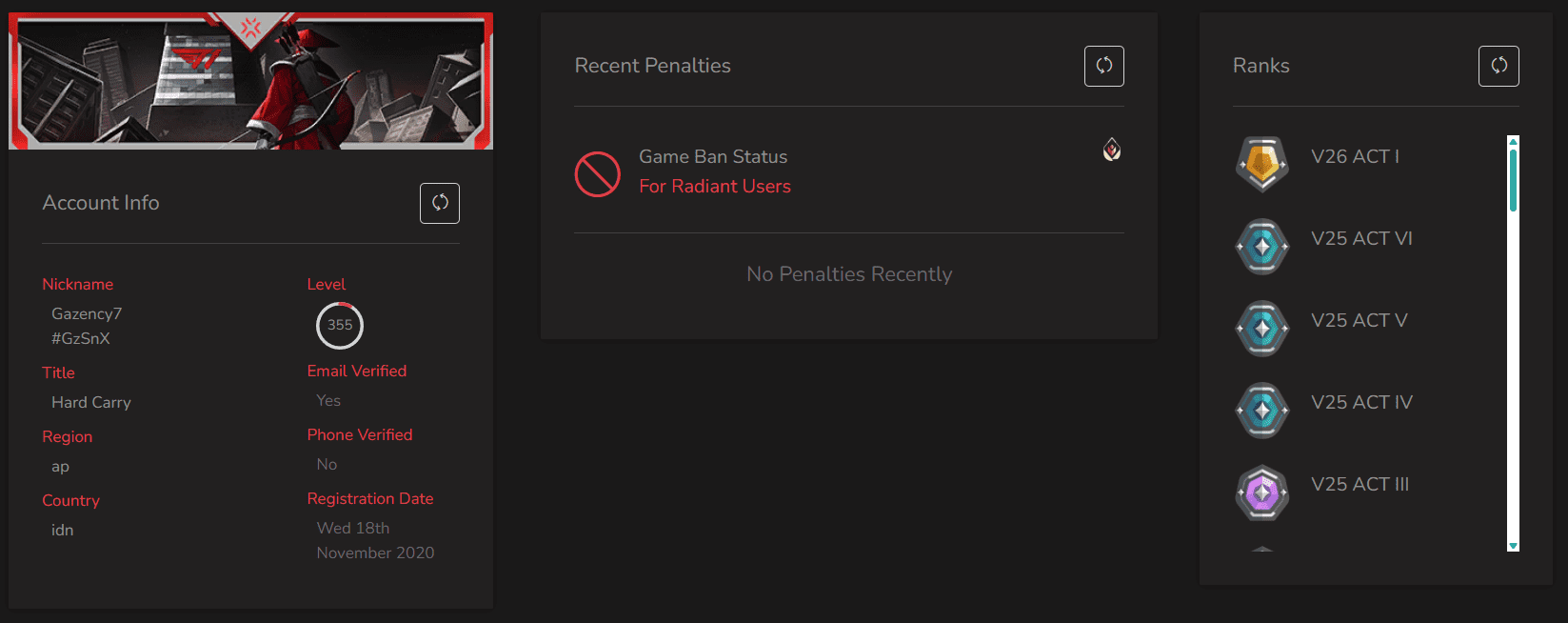This screenshot has width=1568, height=623.
Task: Click the player card banner image
Action: point(251,82)
